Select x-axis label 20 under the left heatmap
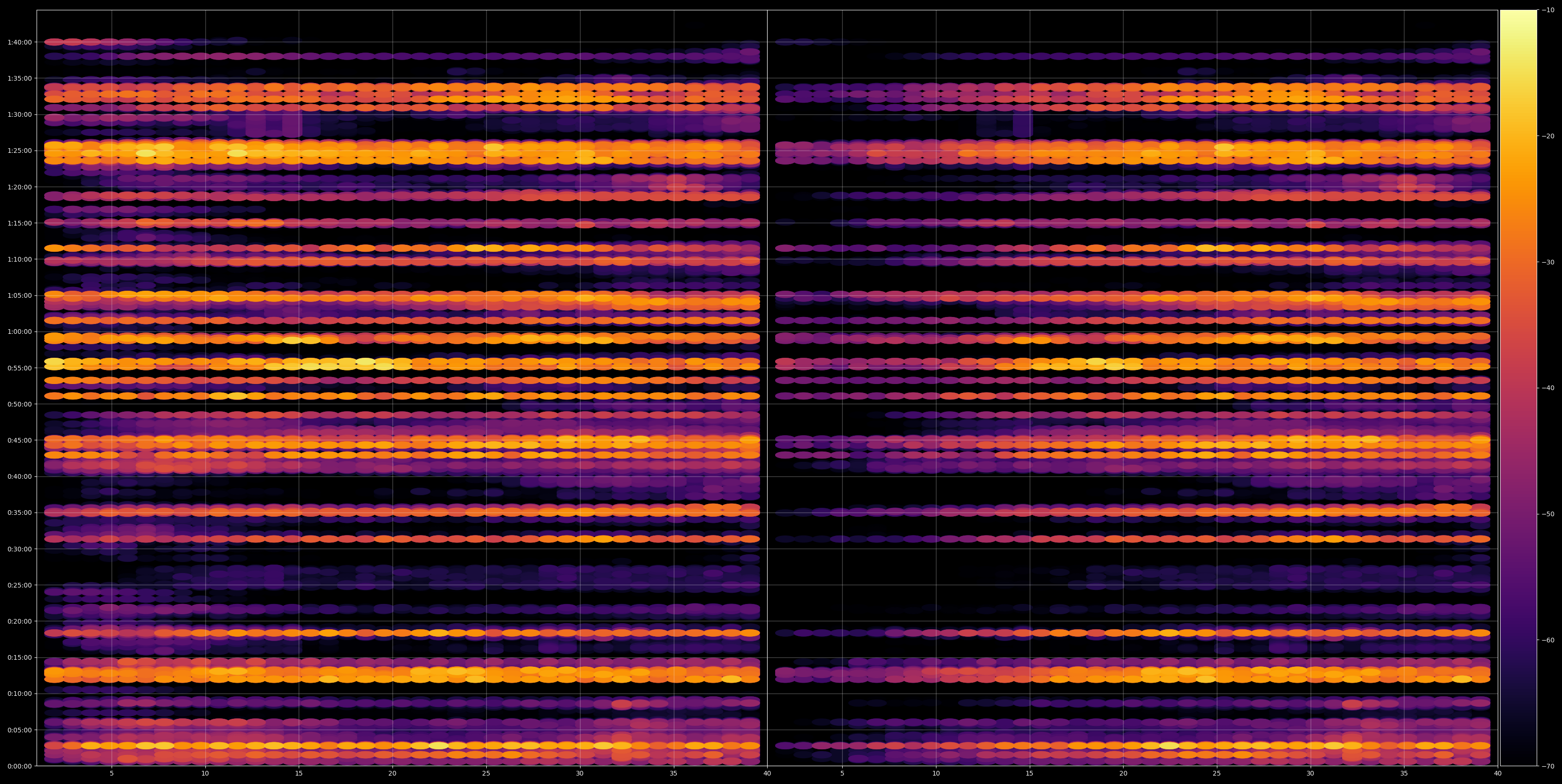This screenshot has height=784, width=1562. [x=392, y=774]
